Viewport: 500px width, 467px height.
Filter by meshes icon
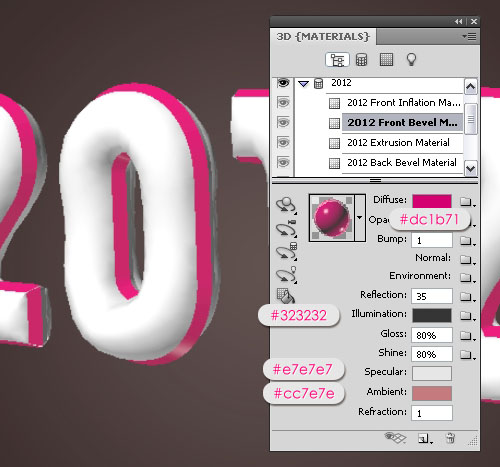coord(362,60)
